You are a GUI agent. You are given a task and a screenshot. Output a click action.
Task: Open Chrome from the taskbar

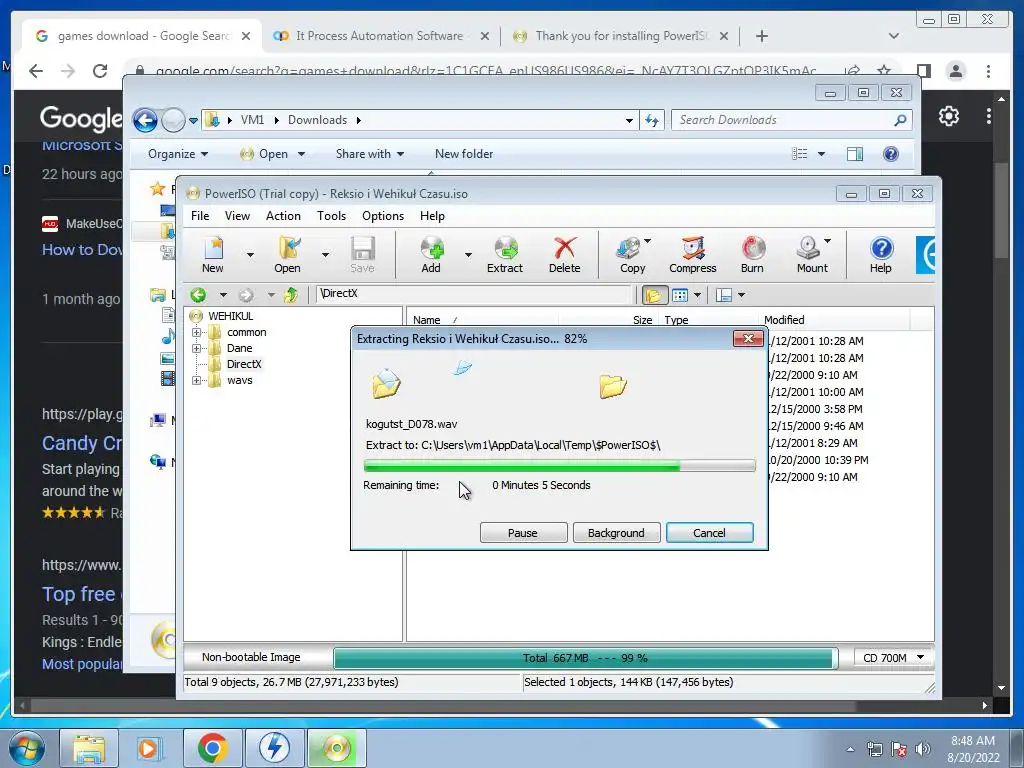(x=212, y=748)
